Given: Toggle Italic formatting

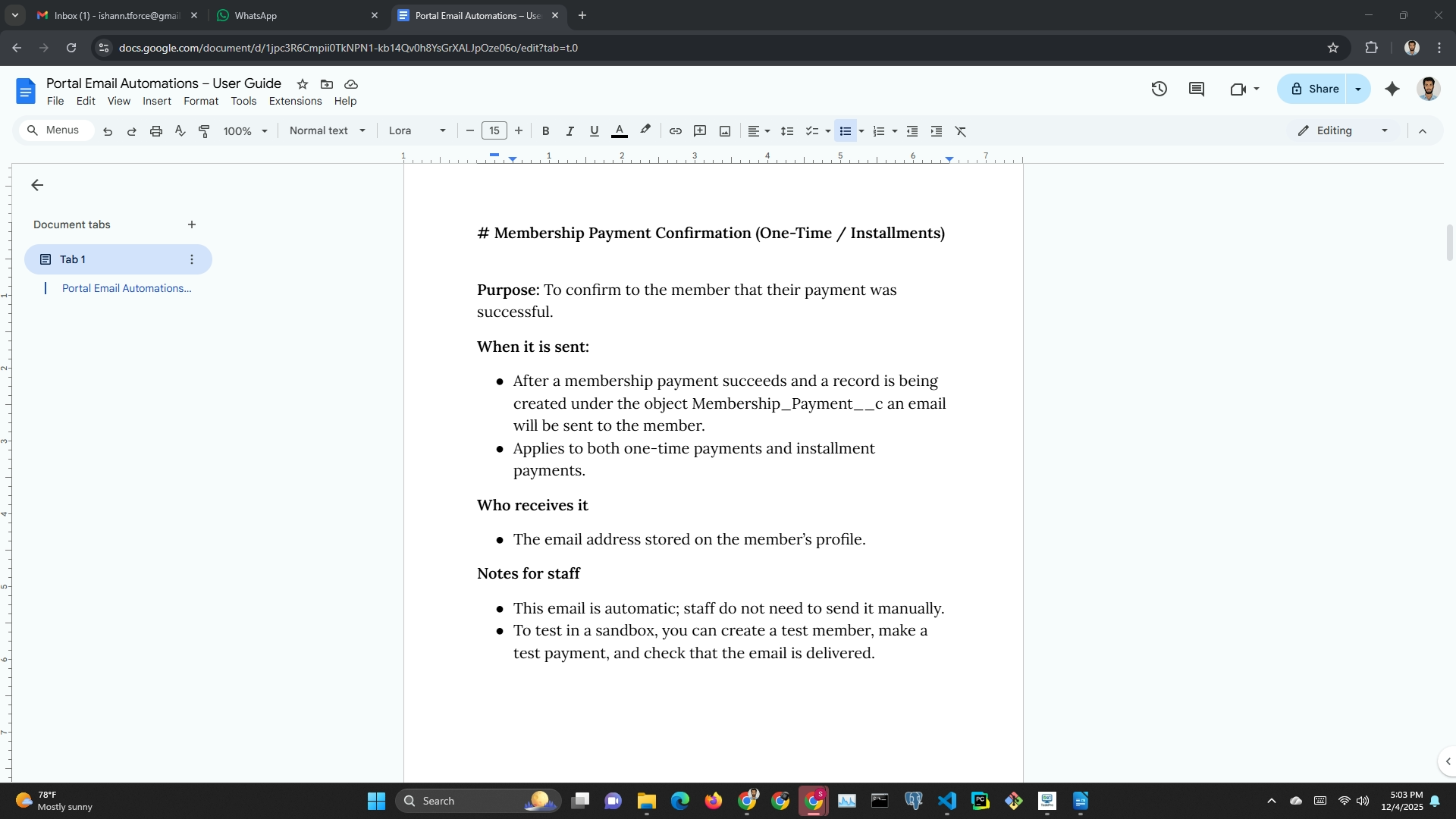Looking at the screenshot, I should pos(570,131).
